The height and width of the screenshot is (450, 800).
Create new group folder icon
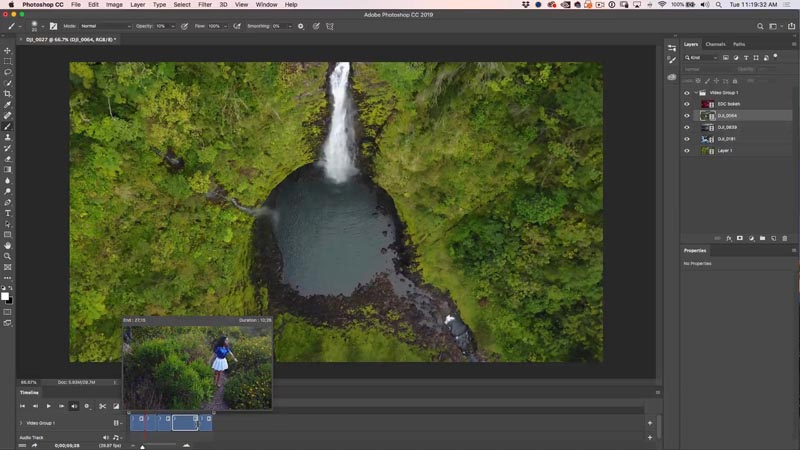coord(762,238)
